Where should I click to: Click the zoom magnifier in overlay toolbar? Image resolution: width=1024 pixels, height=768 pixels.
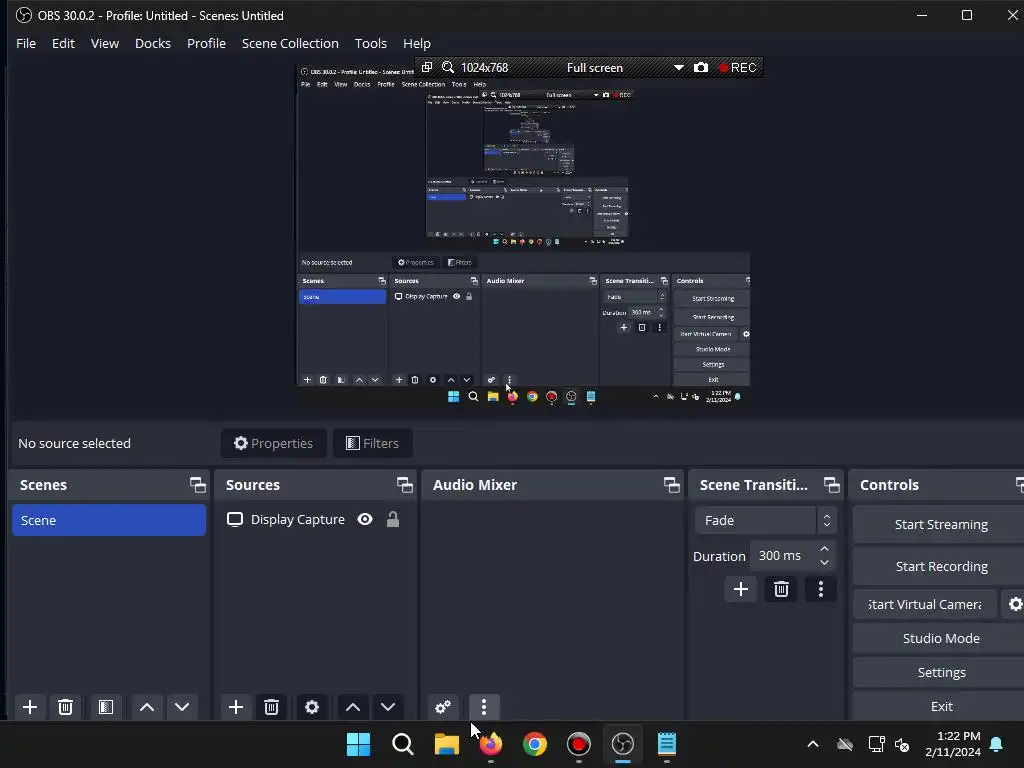click(448, 67)
